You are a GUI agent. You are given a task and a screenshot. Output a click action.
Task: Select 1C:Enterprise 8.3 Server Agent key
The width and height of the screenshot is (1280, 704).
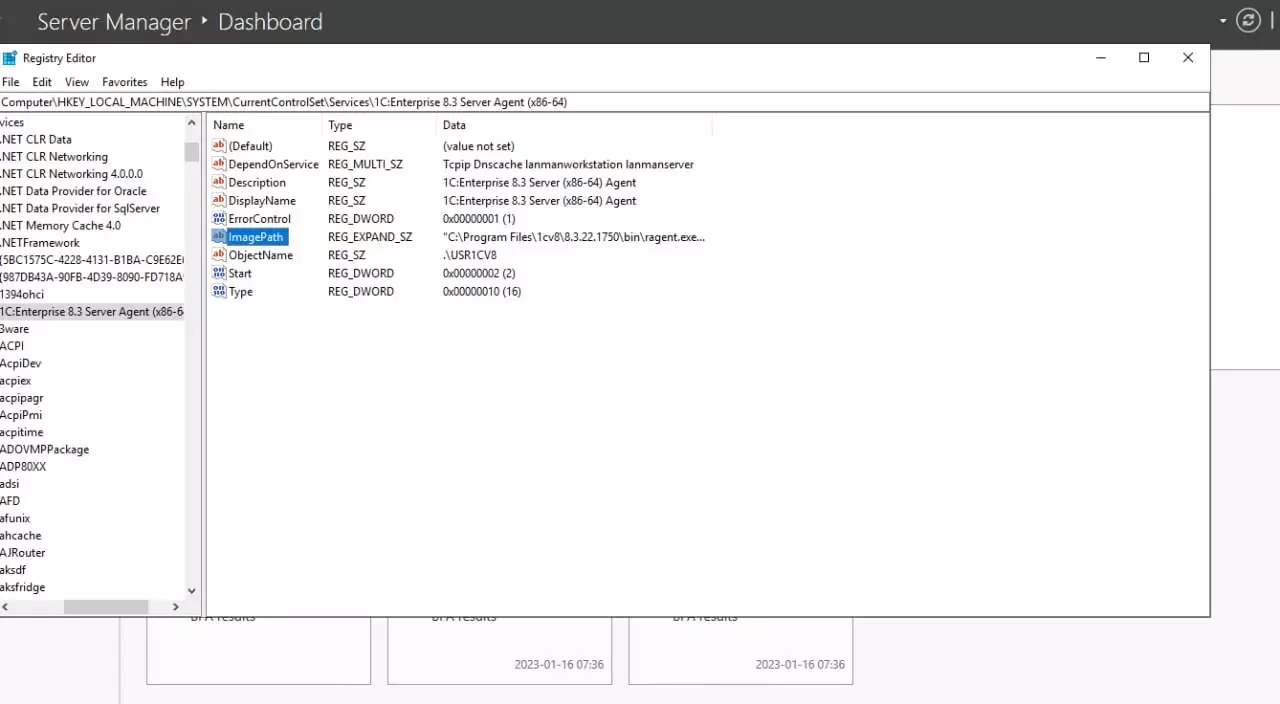click(92, 311)
